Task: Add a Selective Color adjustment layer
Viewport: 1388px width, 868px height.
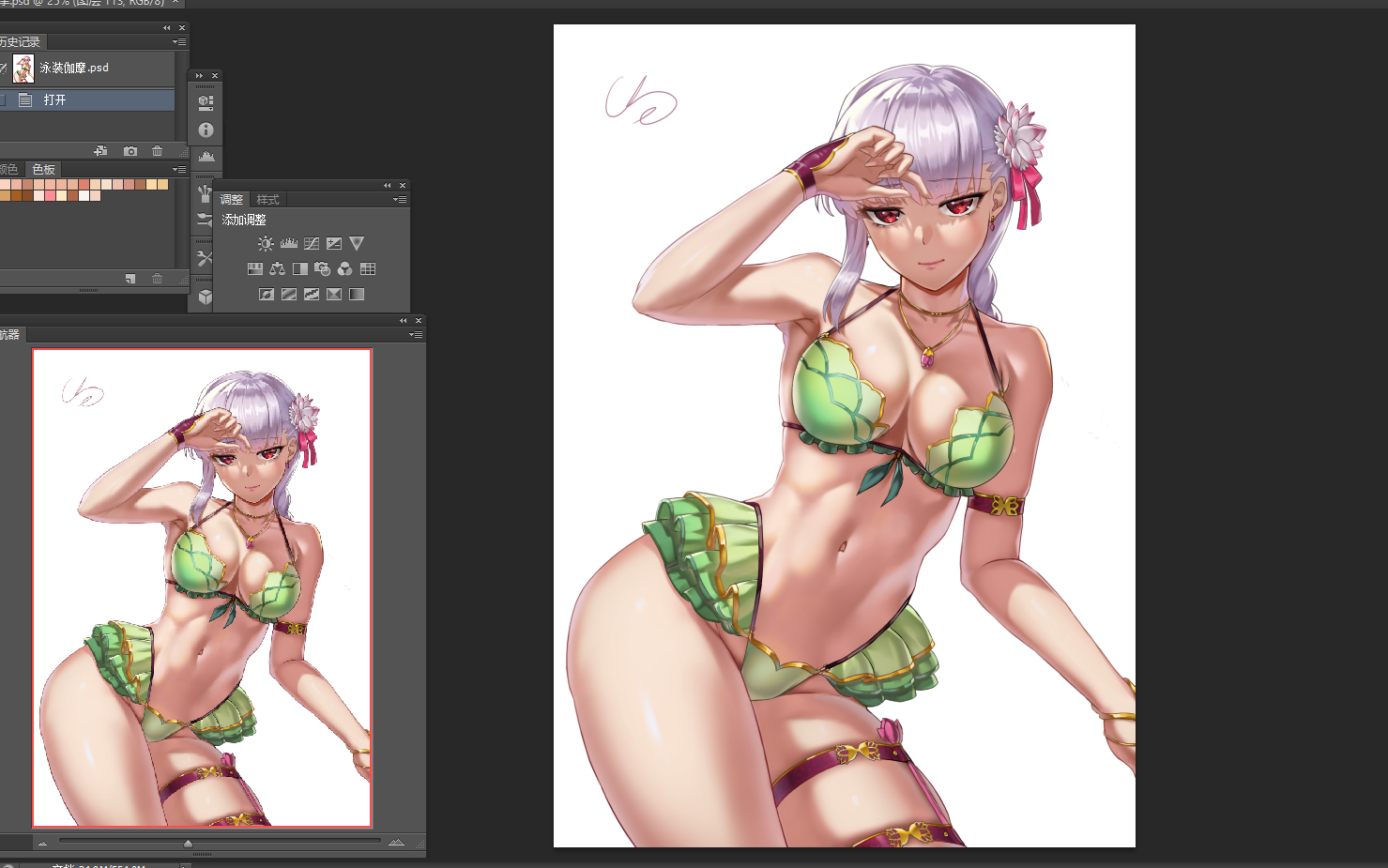Action: (334, 294)
